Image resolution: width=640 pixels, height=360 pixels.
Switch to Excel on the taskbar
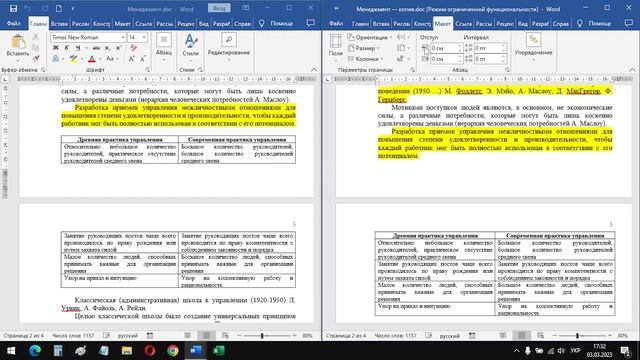point(219,351)
